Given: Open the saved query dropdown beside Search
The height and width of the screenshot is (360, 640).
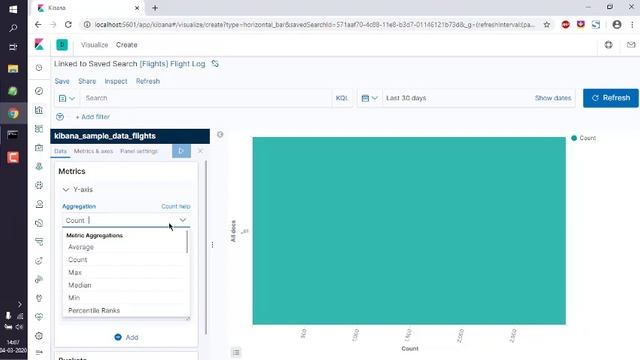Looking at the screenshot, I should pos(67,98).
